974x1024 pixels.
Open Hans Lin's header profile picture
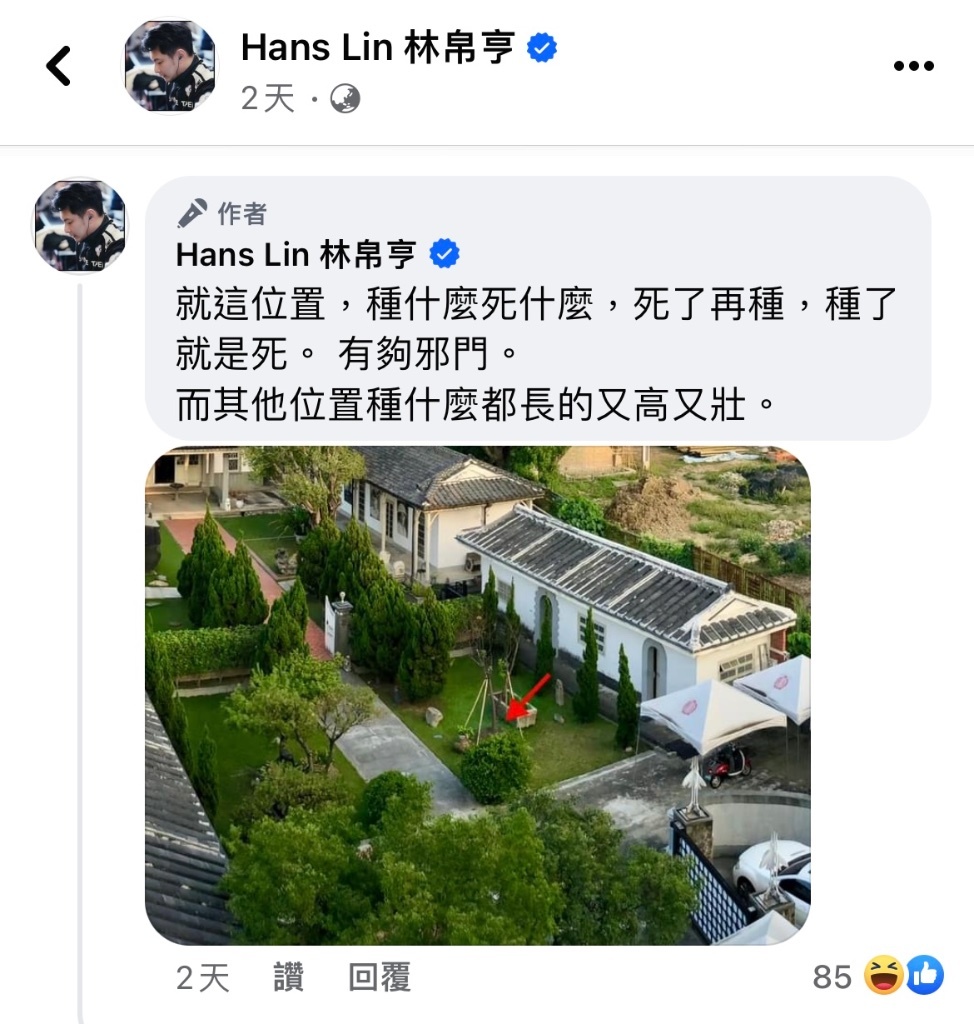tap(170, 65)
